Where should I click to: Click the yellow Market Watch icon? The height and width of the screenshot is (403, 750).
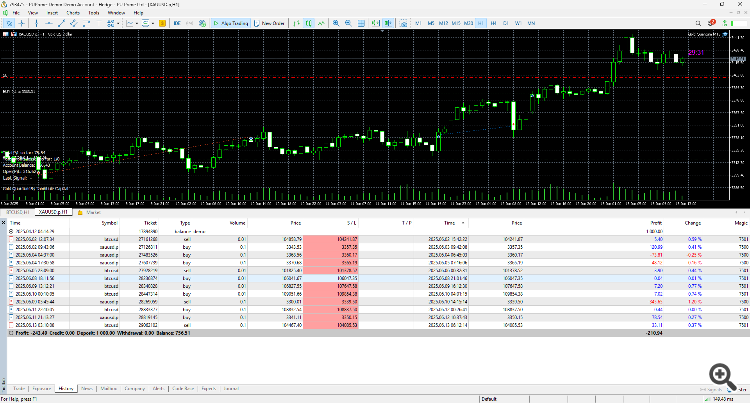click(x=162, y=23)
